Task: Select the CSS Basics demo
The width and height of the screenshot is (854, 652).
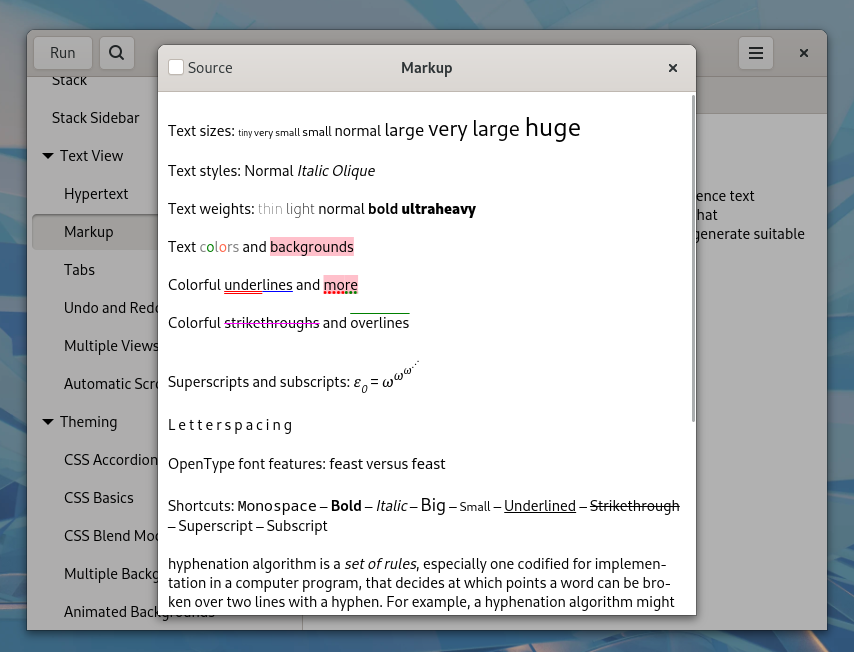Action: [x=99, y=498]
